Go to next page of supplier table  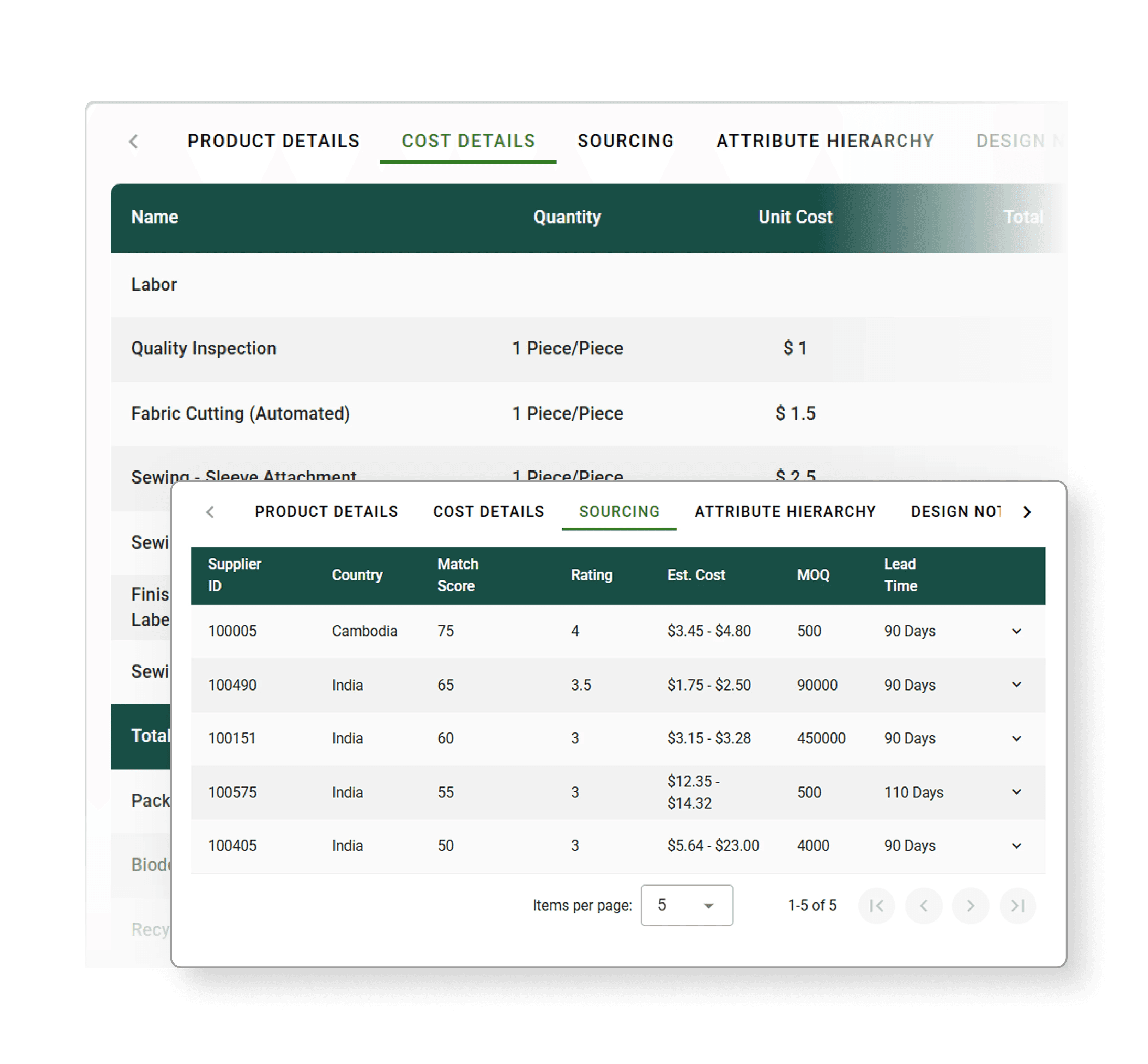tap(971, 906)
